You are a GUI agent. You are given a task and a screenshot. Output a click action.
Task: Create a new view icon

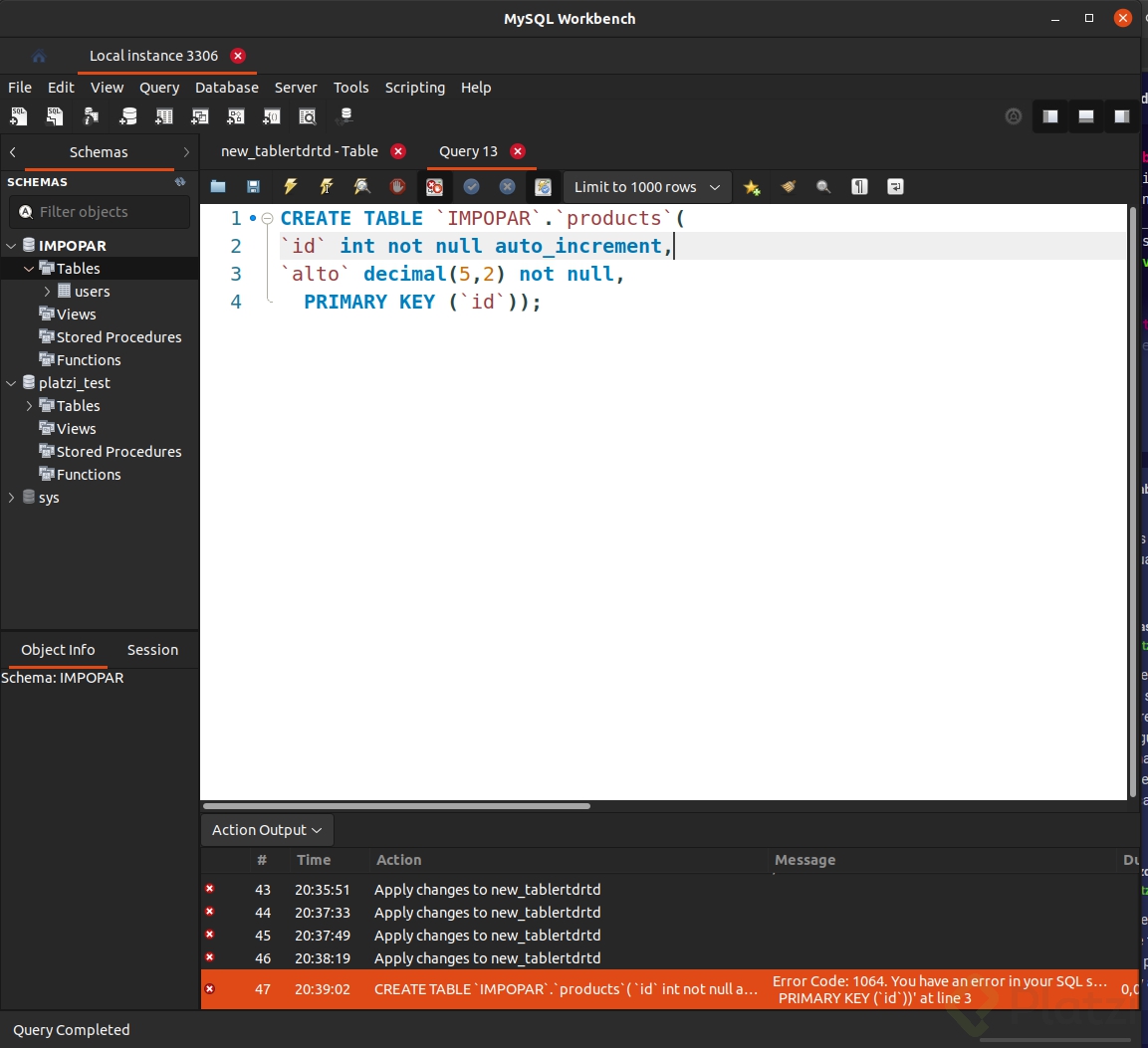tap(200, 116)
